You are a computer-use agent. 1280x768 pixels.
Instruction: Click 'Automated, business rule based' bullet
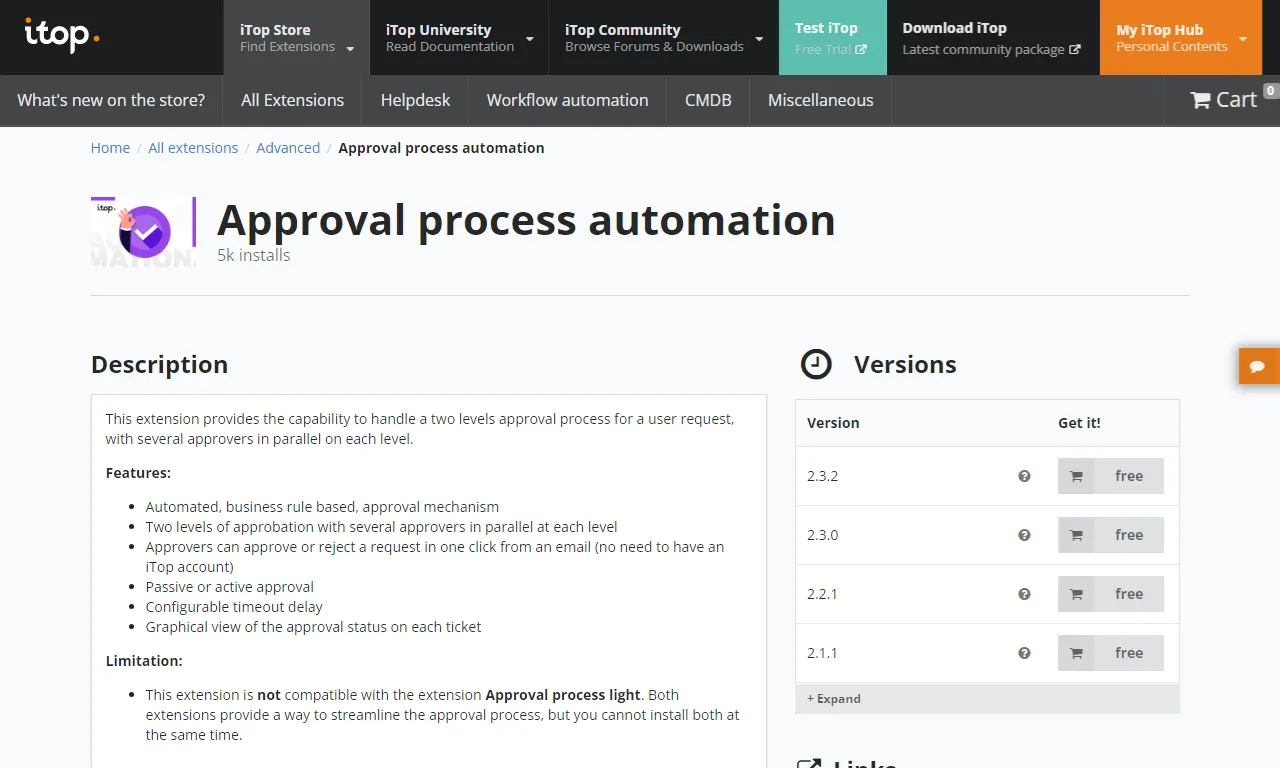pos(322,507)
